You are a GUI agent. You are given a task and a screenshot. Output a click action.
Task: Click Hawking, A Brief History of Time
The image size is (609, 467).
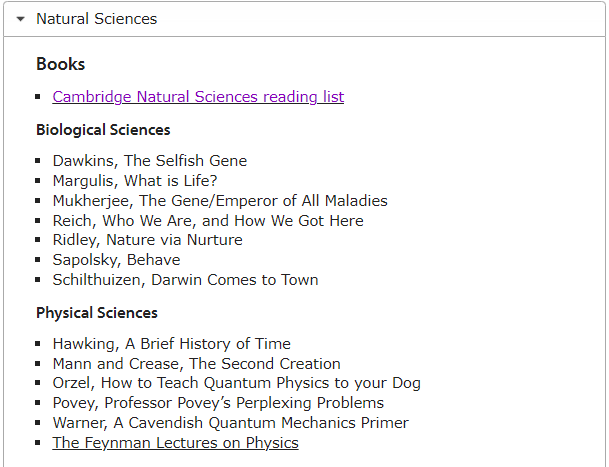click(171, 344)
